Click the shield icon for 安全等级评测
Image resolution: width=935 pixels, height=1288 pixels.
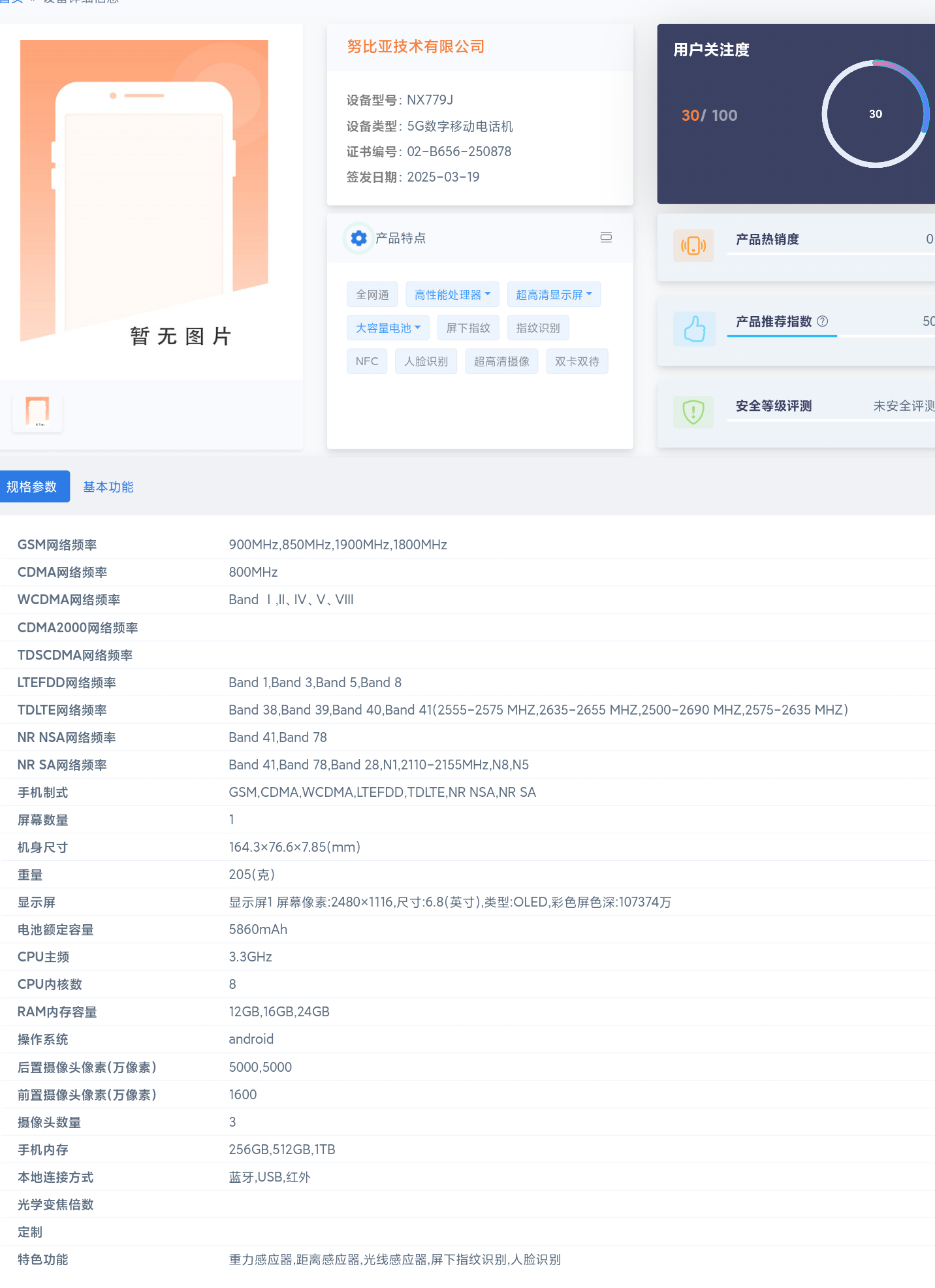[693, 412]
